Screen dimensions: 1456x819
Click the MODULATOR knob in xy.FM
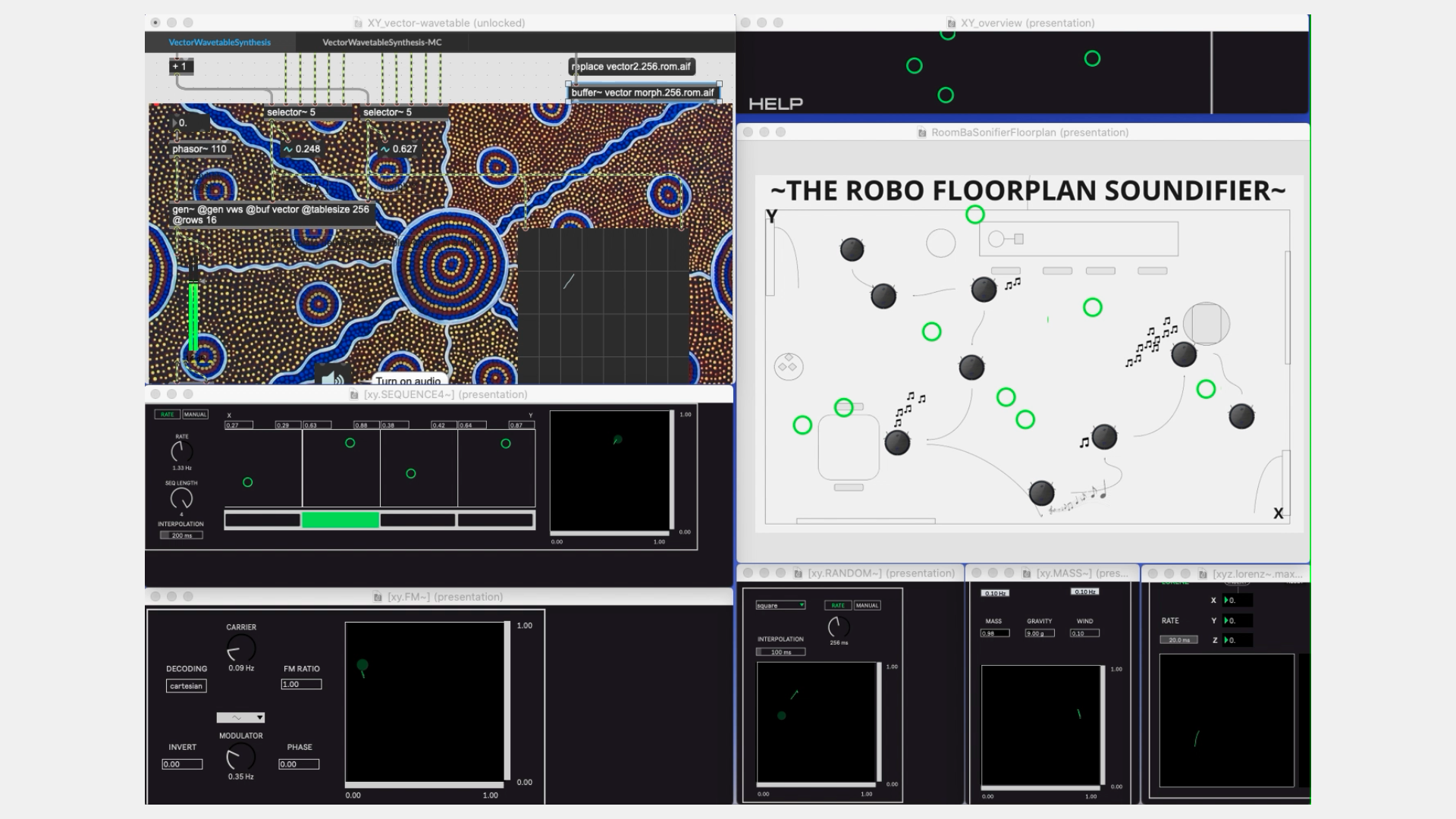tap(240, 757)
